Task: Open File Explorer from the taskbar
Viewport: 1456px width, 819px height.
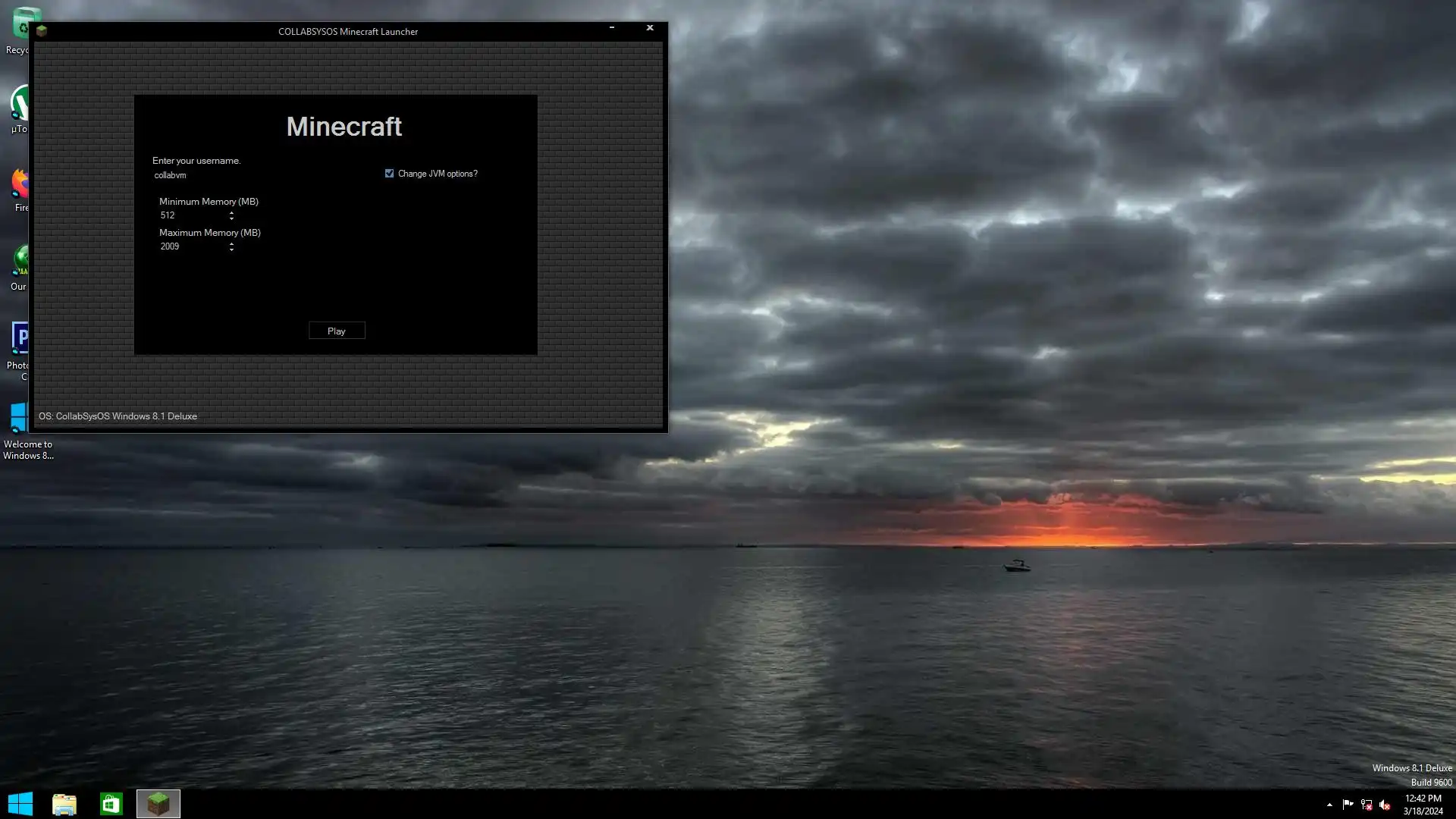Action: (x=64, y=804)
